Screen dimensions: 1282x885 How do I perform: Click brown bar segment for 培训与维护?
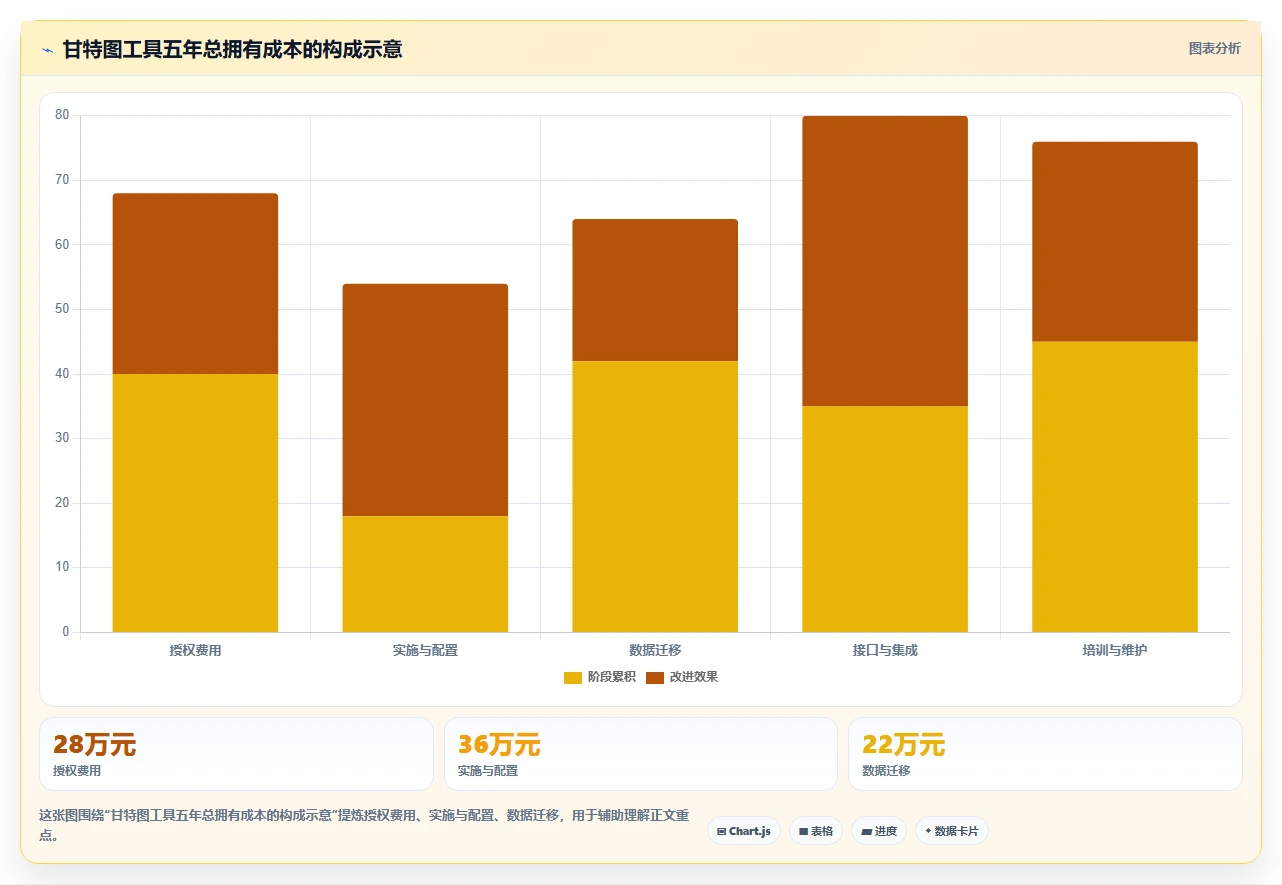(1115, 242)
